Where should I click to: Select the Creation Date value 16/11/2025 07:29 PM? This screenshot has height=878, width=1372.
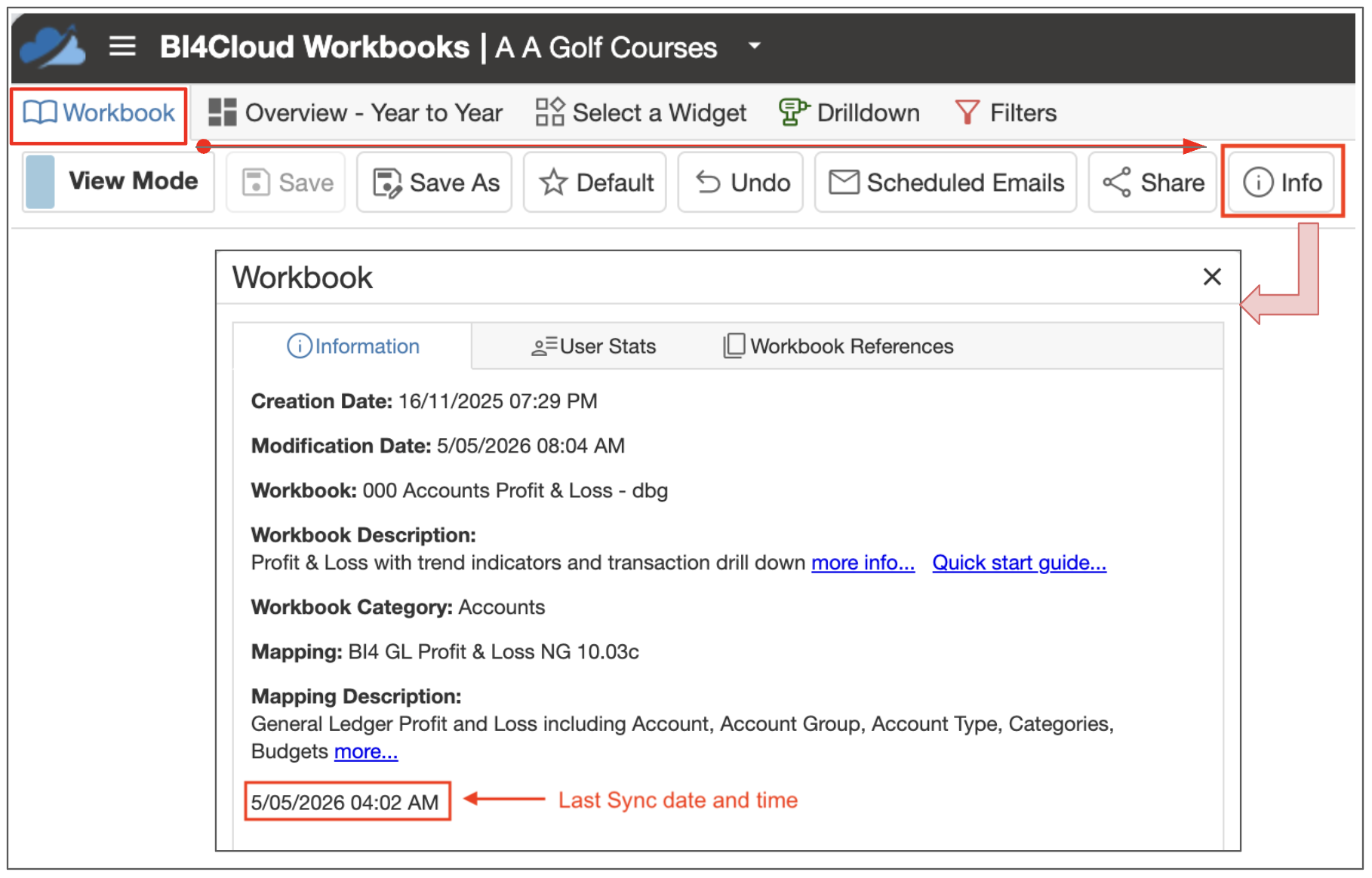click(x=498, y=401)
